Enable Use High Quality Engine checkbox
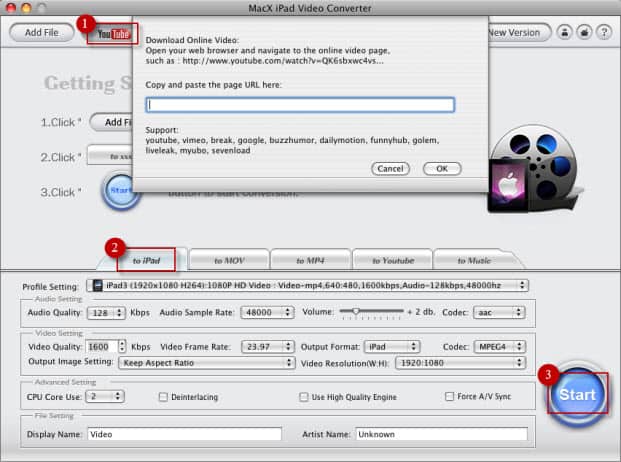The image size is (621, 462). pyautogui.click(x=304, y=397)
